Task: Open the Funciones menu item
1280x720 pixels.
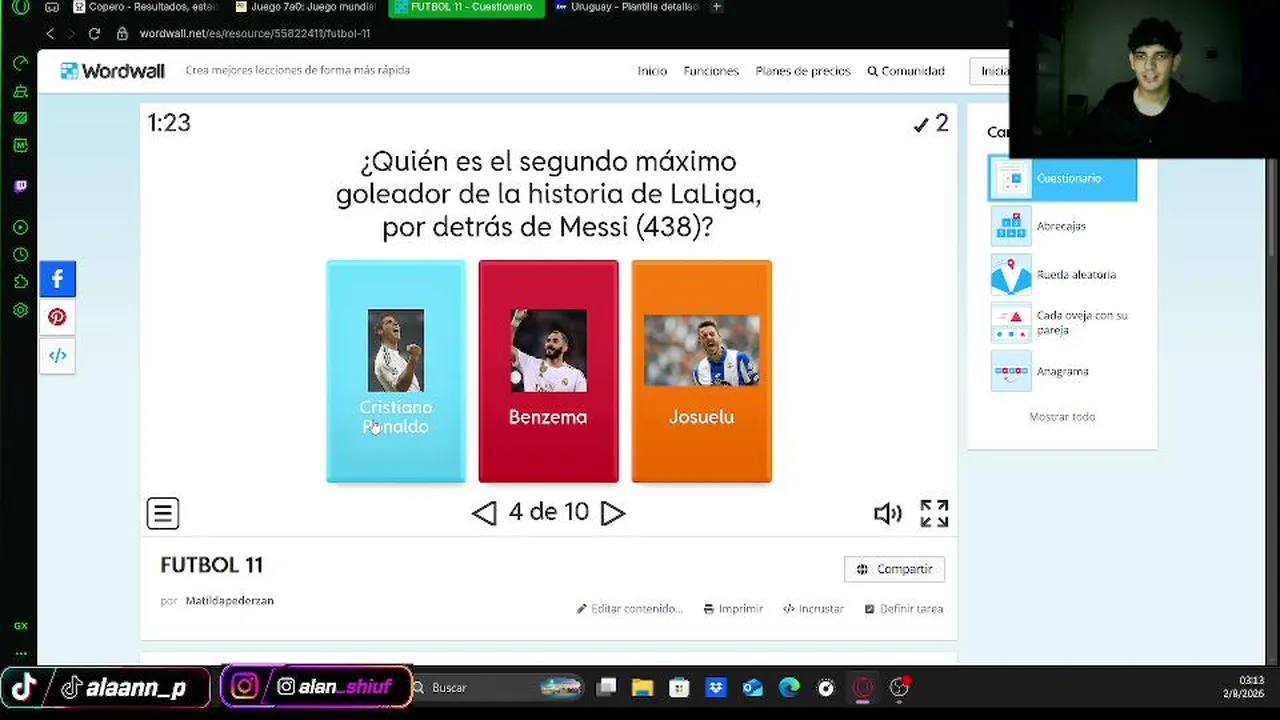Action: tap(711, 71)
